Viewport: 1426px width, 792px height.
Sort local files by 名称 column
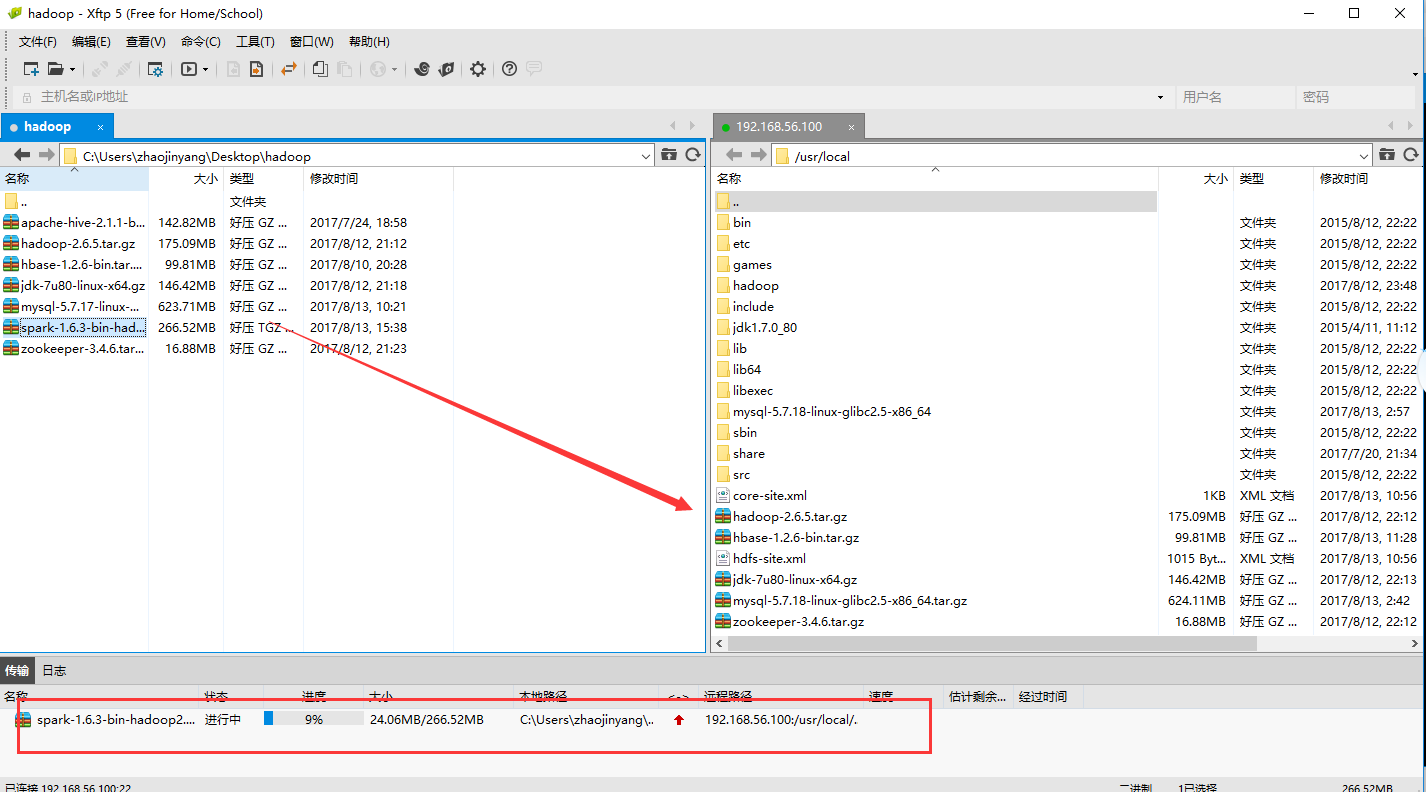pyautogui.click(x=74, y=179)
